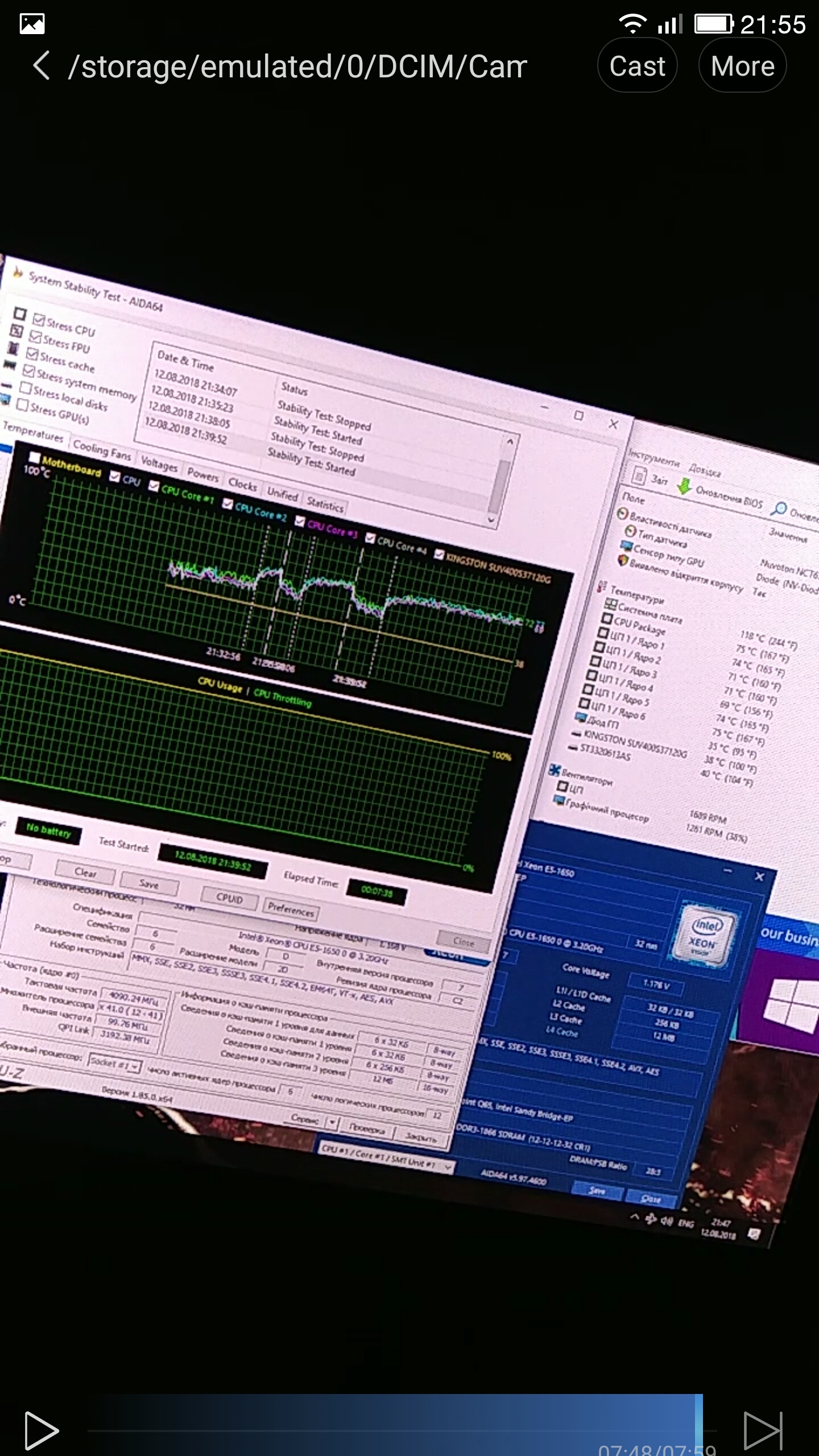Select the Clocks tab
This screenshot has height=1456, width=819.
(x=243, y=485)
